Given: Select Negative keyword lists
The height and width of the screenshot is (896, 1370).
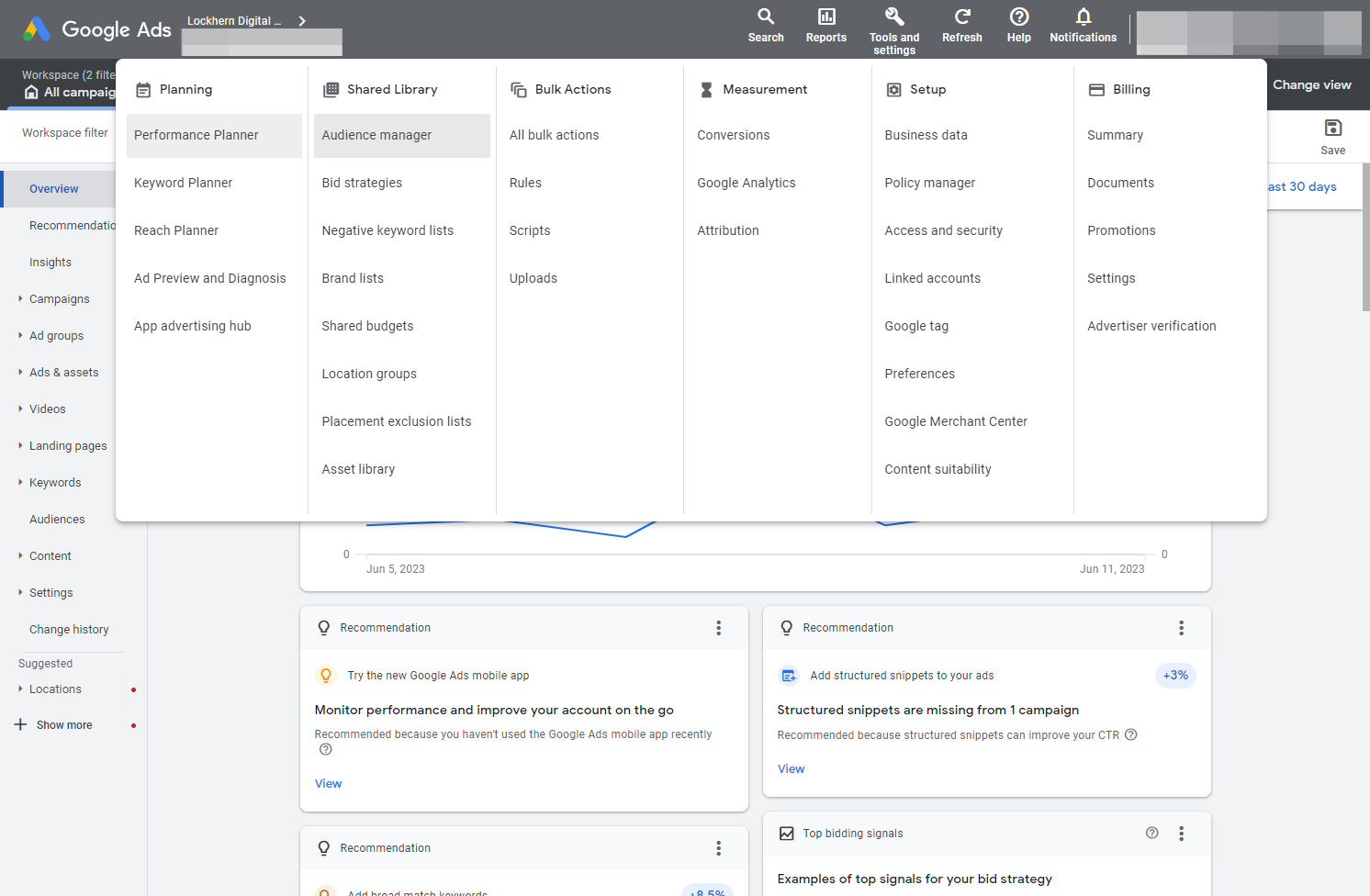Looking at the screenshot, I should 387,230.
